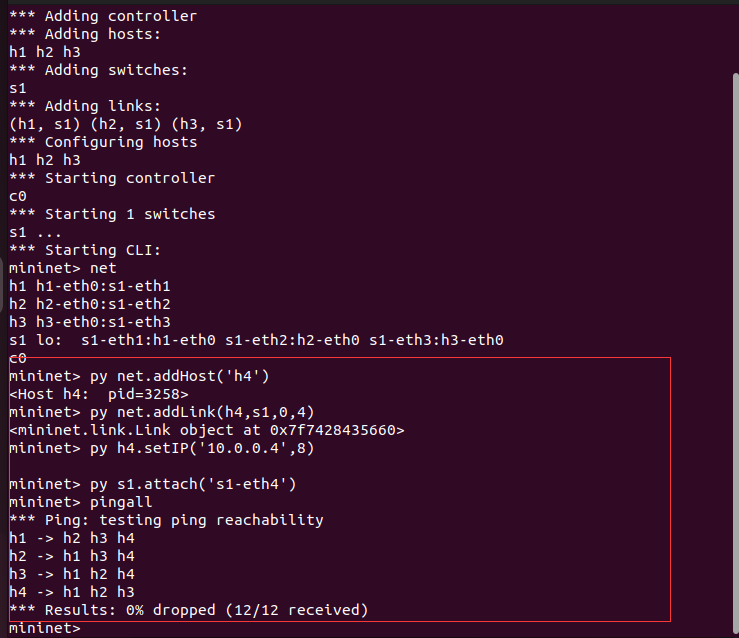Click the '<Host h4: pid=3258>' output
The width and height of the screenshot is (739, 638).
[x=98, y=394]
